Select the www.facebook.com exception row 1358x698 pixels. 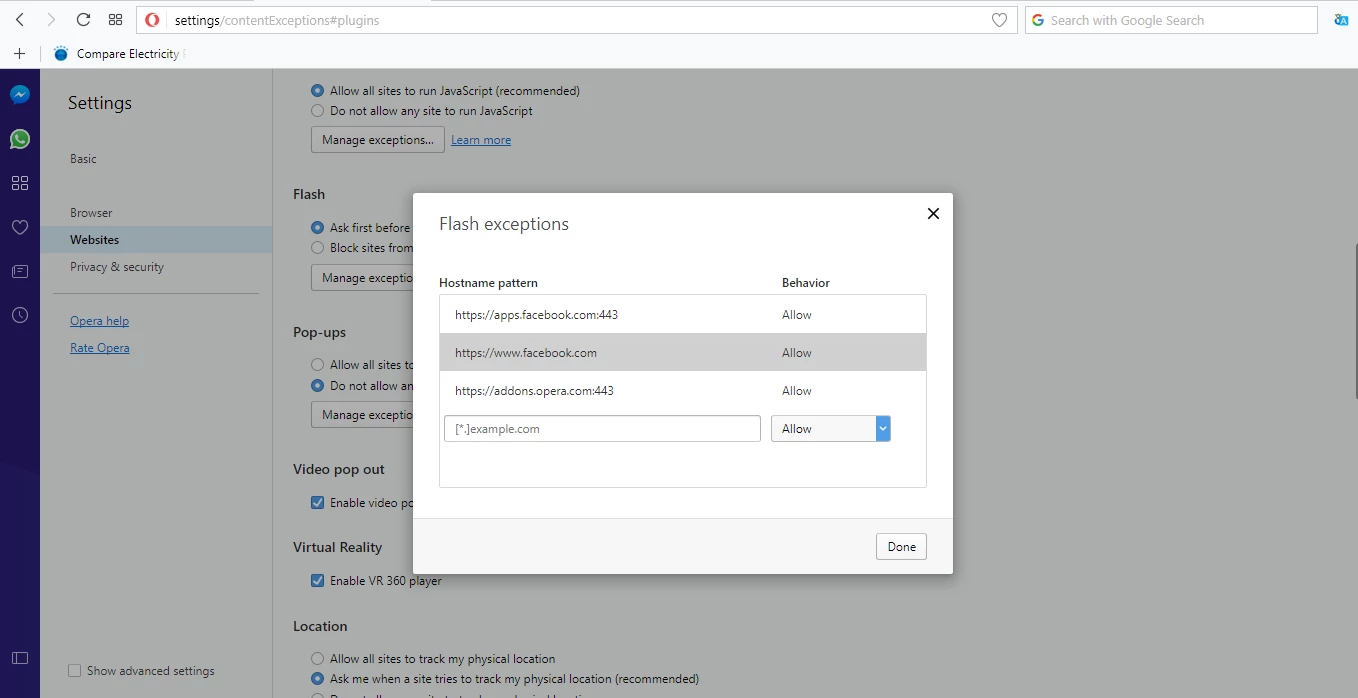coord(683,353)
